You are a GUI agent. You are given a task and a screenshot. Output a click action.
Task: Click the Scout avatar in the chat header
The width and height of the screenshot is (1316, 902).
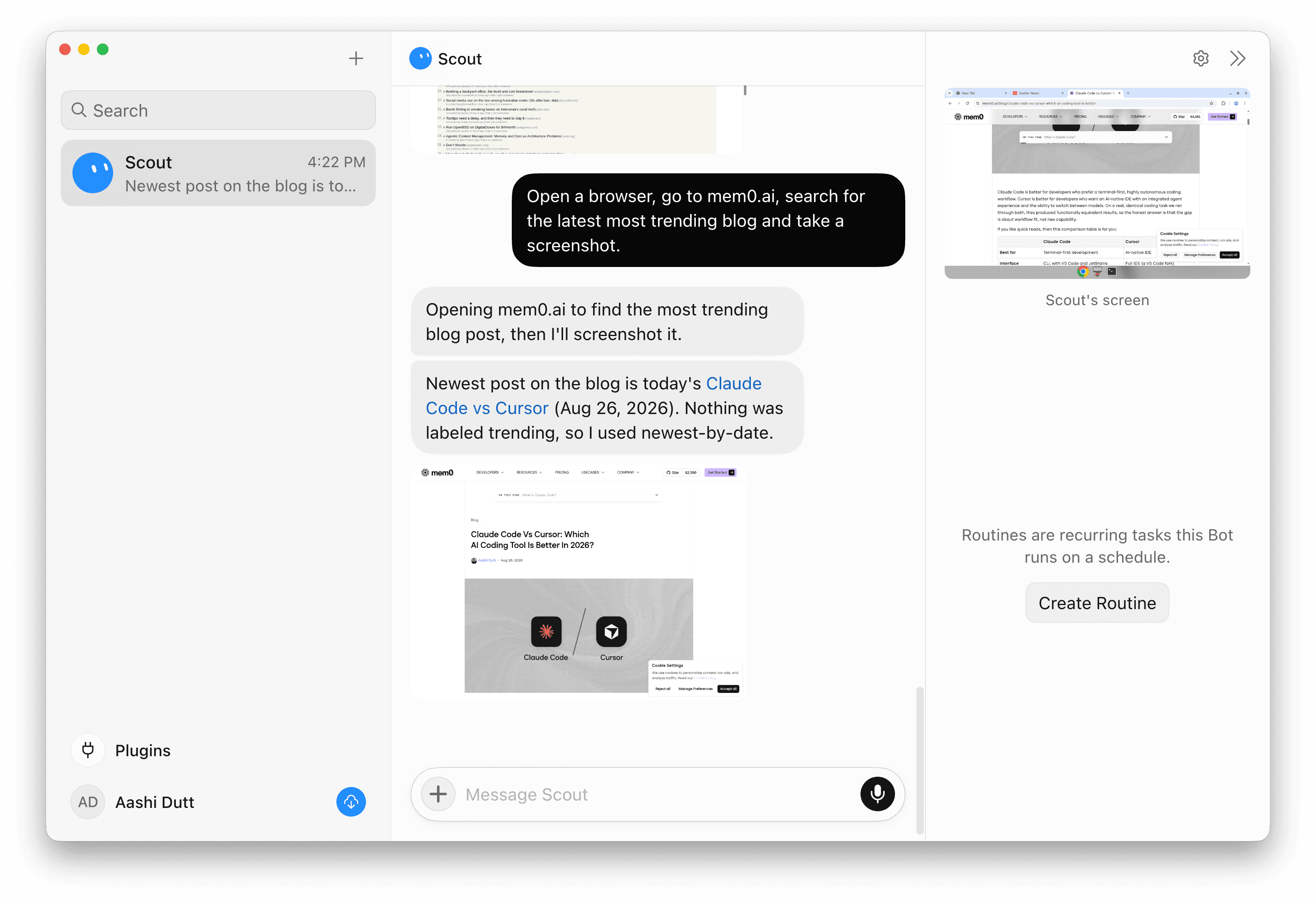click(420, 58)
